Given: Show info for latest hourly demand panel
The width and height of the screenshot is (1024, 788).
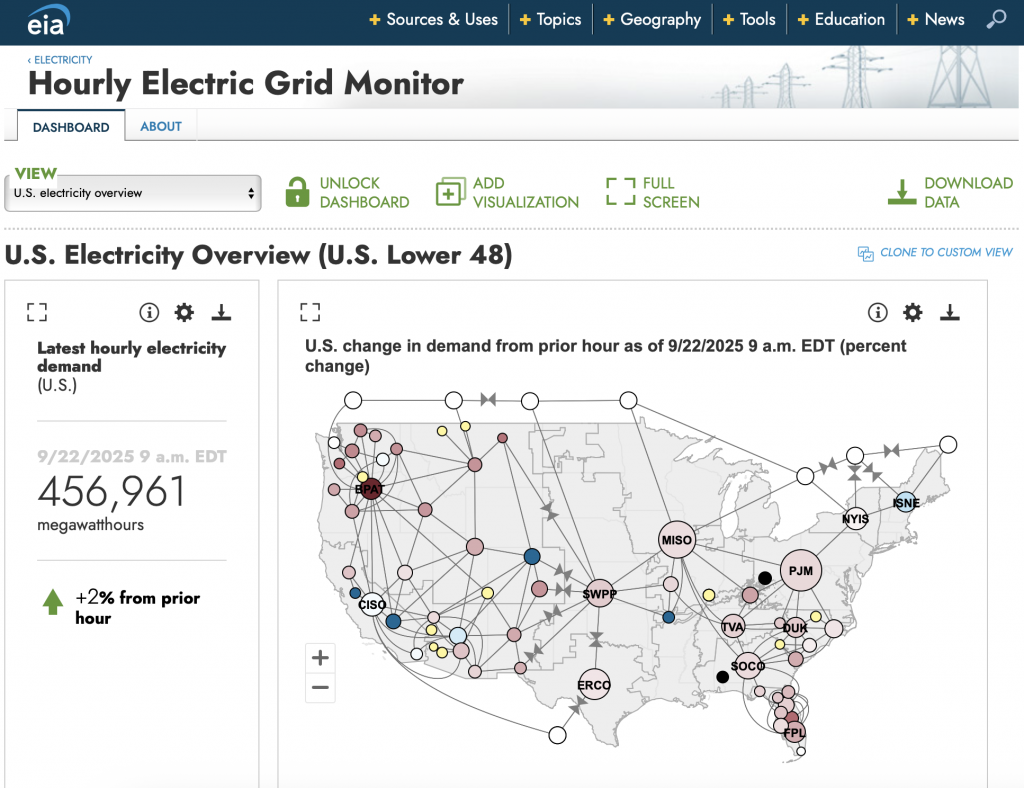Looking at the screenshot, I should coord(149,313).
